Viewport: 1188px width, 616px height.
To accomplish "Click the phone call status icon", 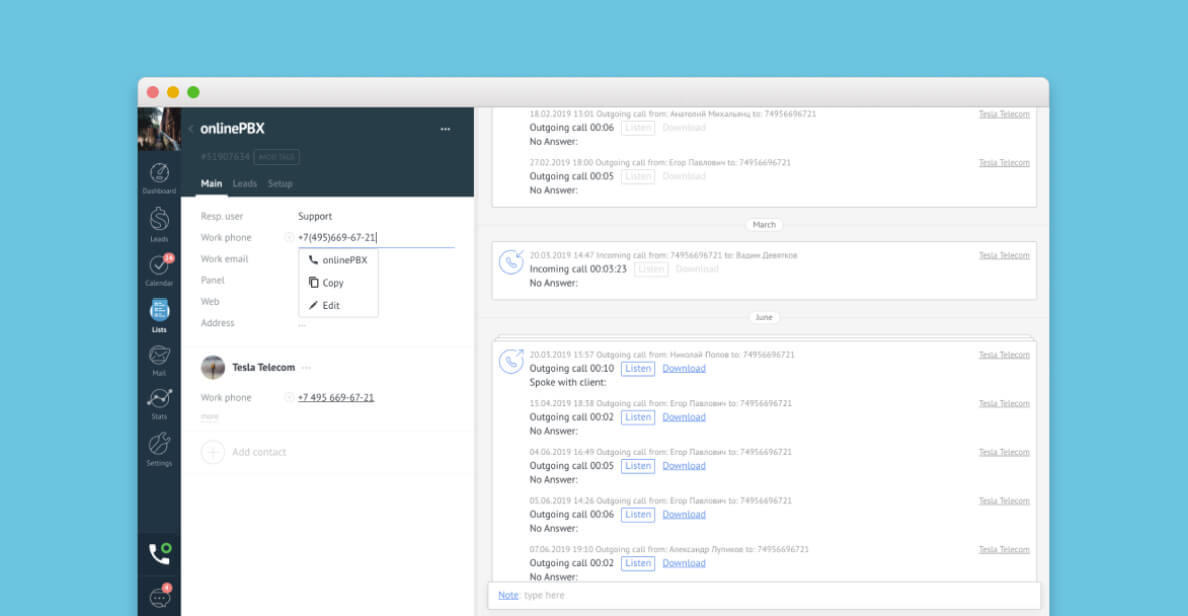I will point(159,554).
